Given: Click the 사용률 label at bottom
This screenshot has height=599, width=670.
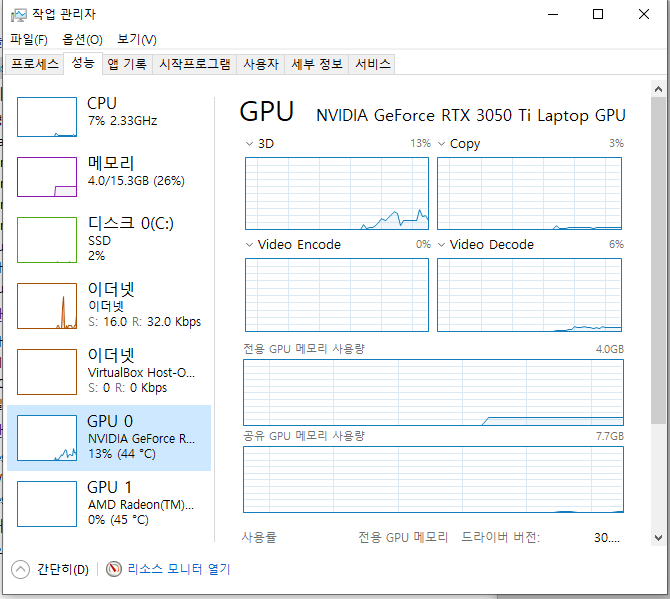Looking at the screenshot, I should tap(259, 537).
